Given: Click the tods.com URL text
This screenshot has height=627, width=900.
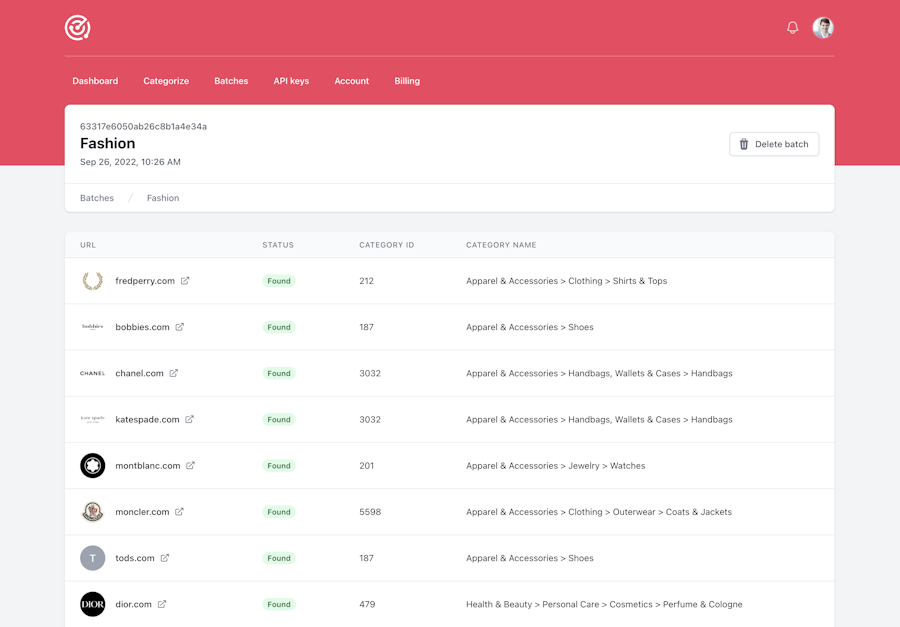Looking at the screenshot, I should (x=135, y=558).
